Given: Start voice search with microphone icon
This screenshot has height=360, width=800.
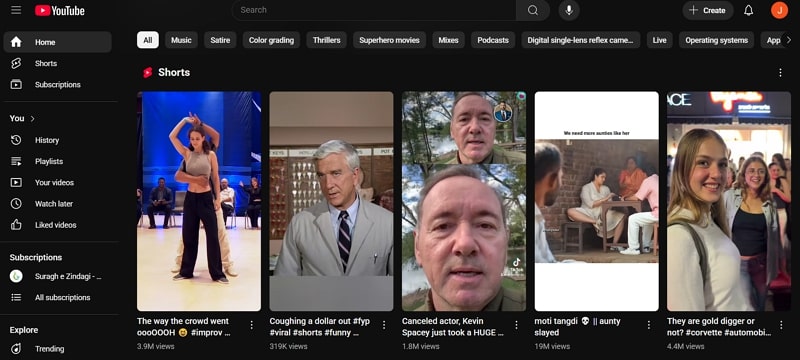Looking at the screenshot, I should tap(569, 10).
